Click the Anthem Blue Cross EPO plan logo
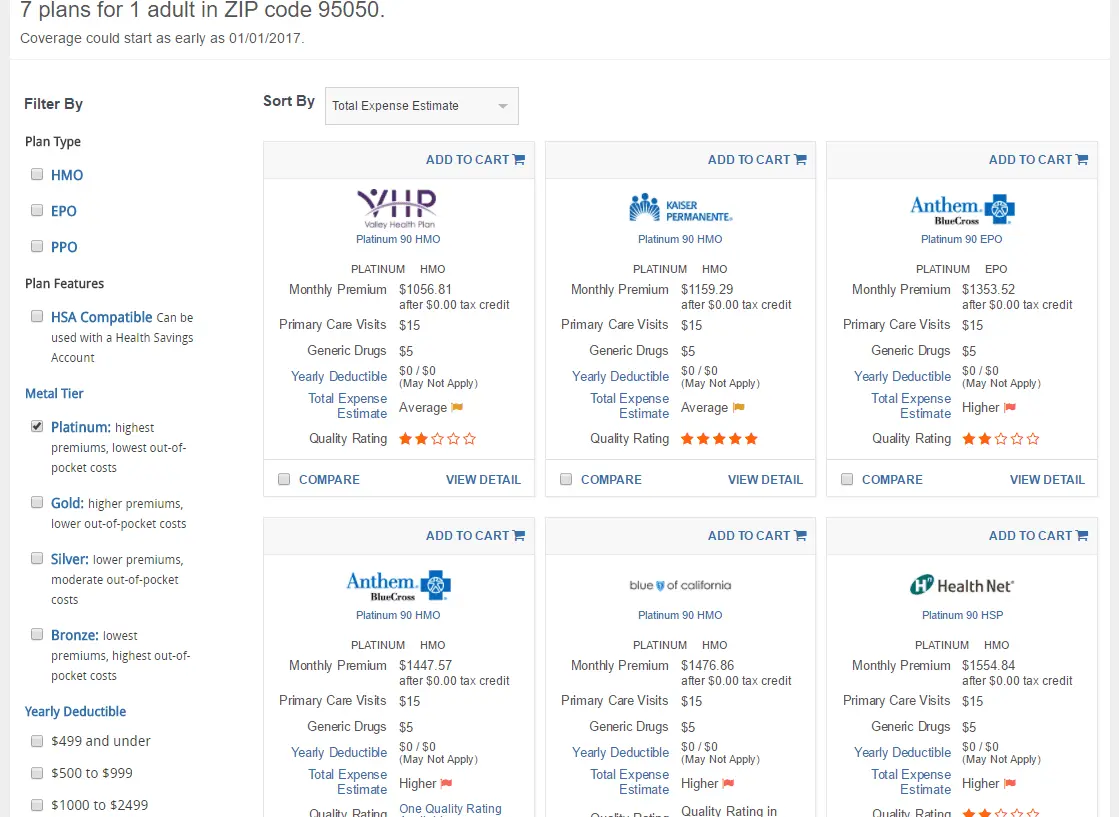The width and height of the screenshot is (1119, 817). (x=961, y=208)
